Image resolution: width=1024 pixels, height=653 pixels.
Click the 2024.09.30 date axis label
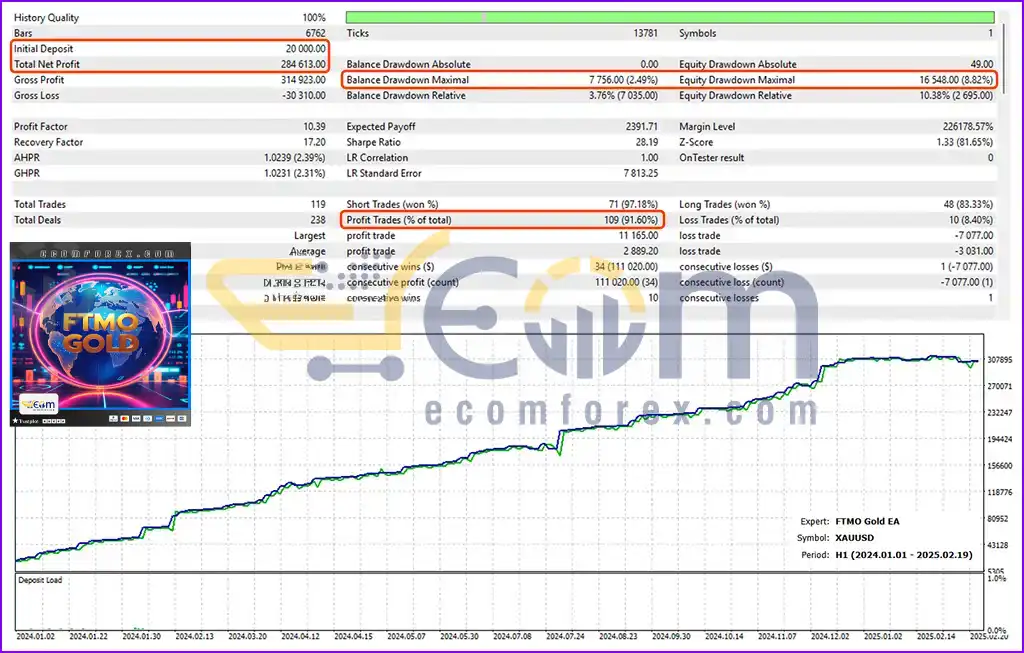(671, 636)
